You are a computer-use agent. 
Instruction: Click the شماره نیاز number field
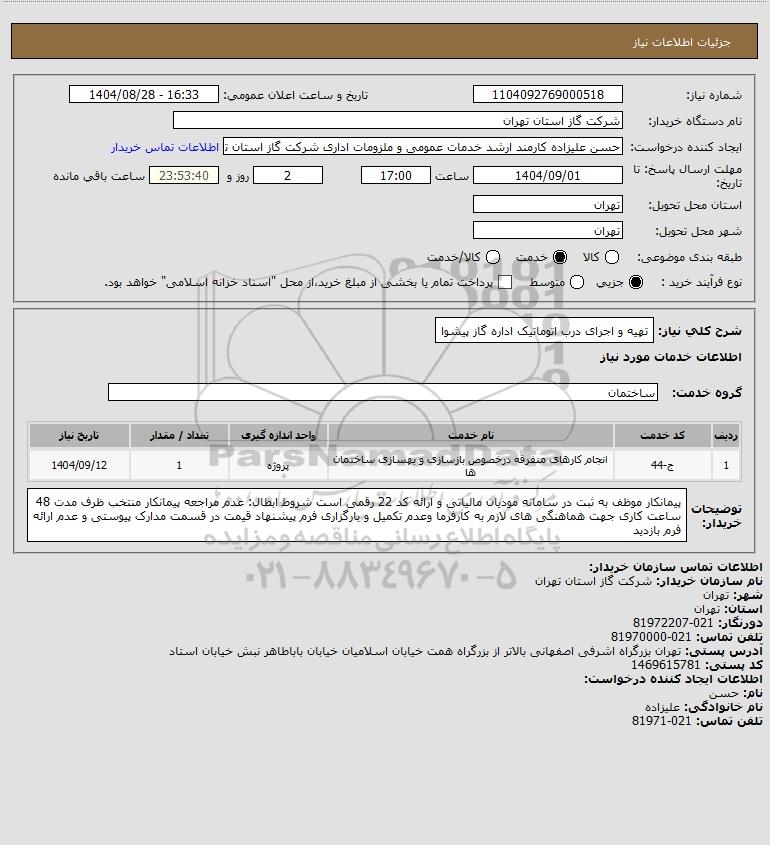pyautogui.click(x=547, y=94)
